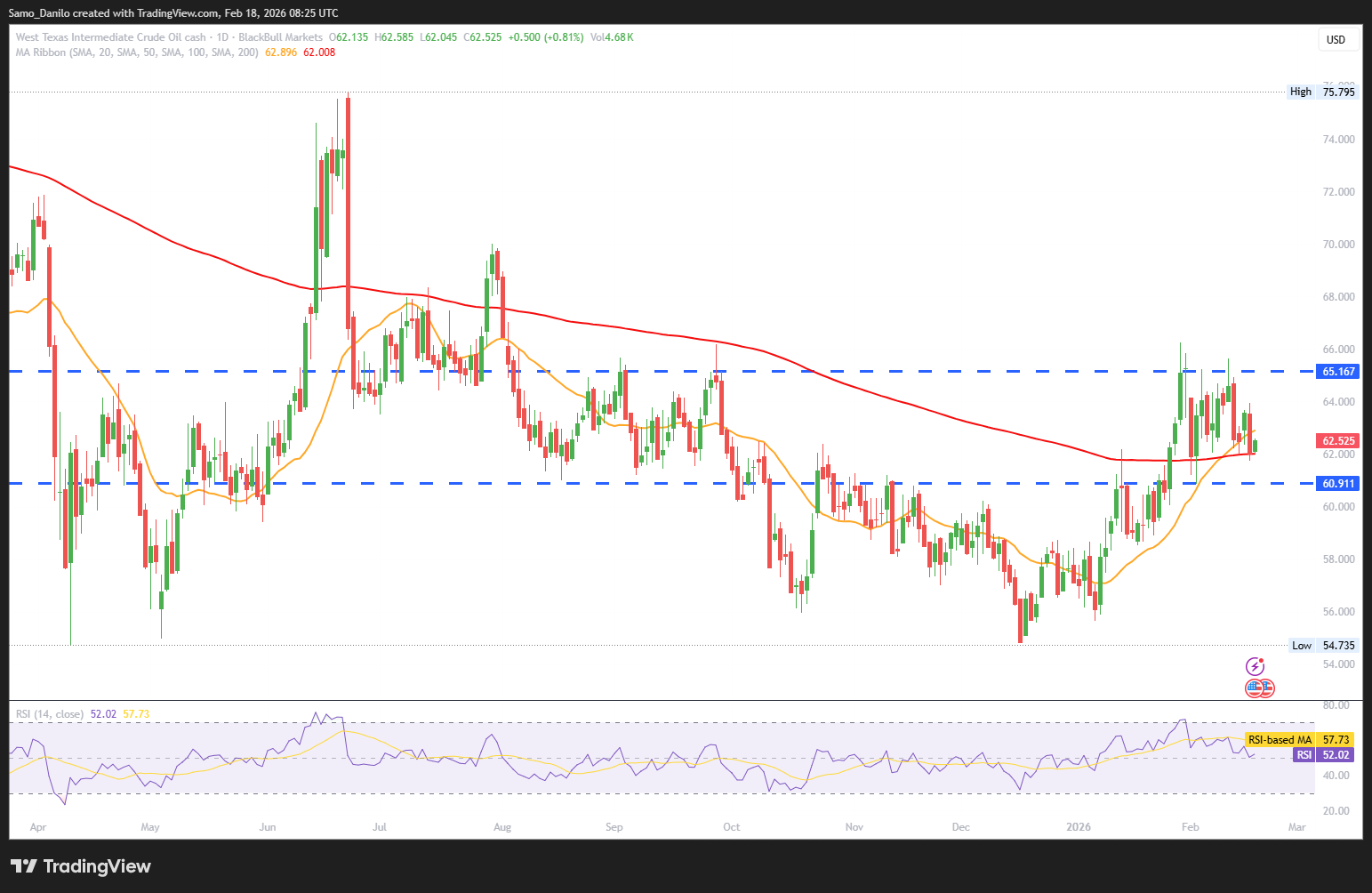Viewport: 1372px width, 893px height.
Task: Click the TradingView logo at bottom left
Action: pos(81,866)
